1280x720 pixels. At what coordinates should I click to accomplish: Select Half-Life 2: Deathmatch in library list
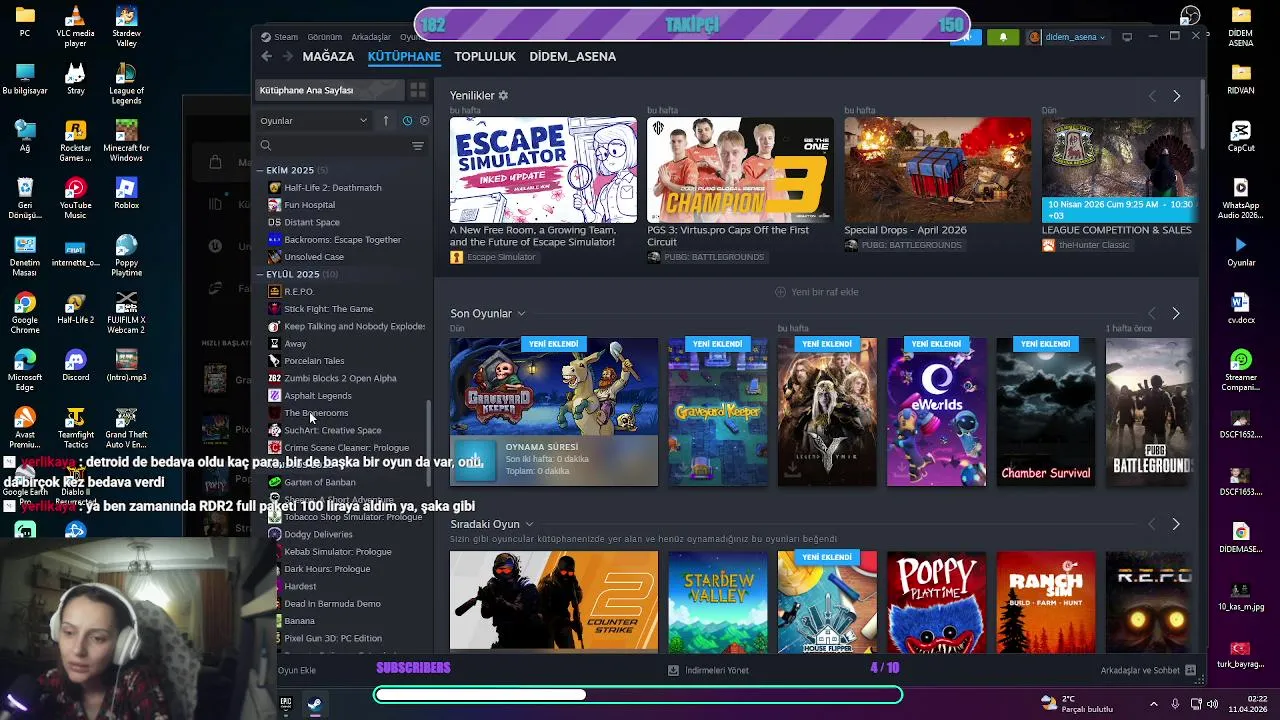333,188
